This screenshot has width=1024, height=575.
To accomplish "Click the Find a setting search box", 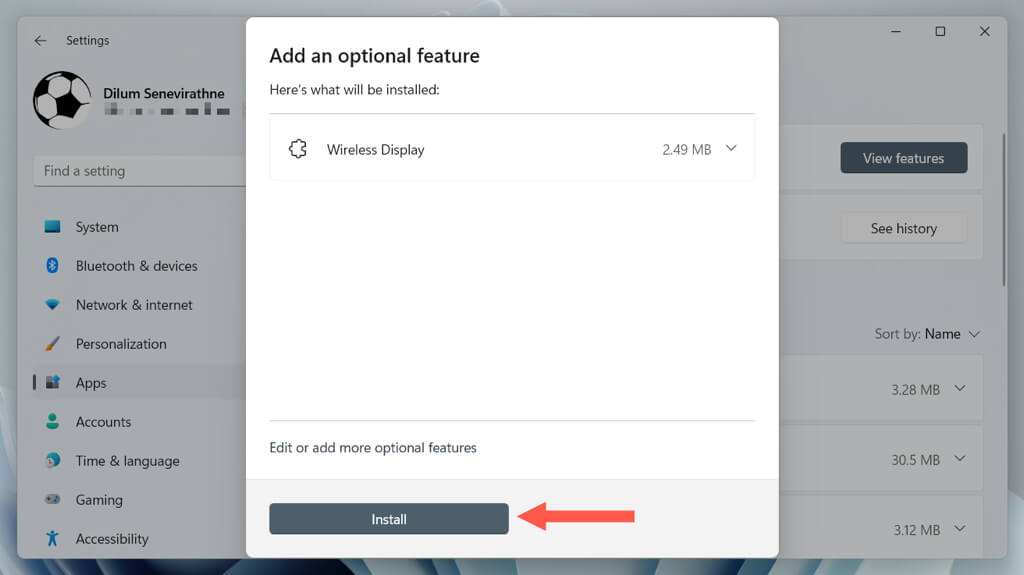I will tap(140, 171).
